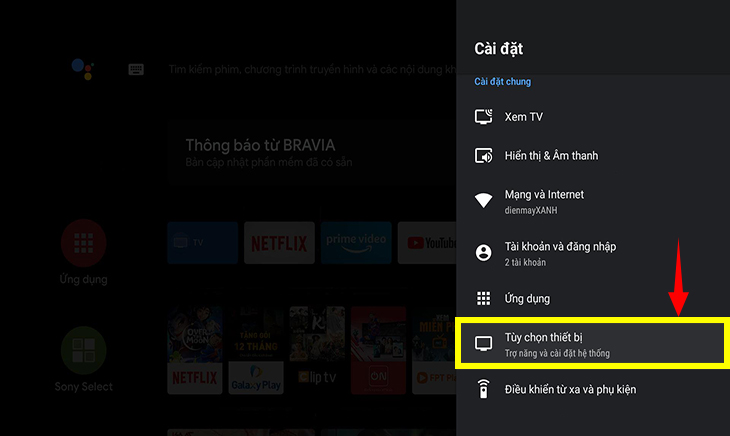The image size is (730, 436).
Task: Click the Wi-Fi network icon
Action: point(484,200)
